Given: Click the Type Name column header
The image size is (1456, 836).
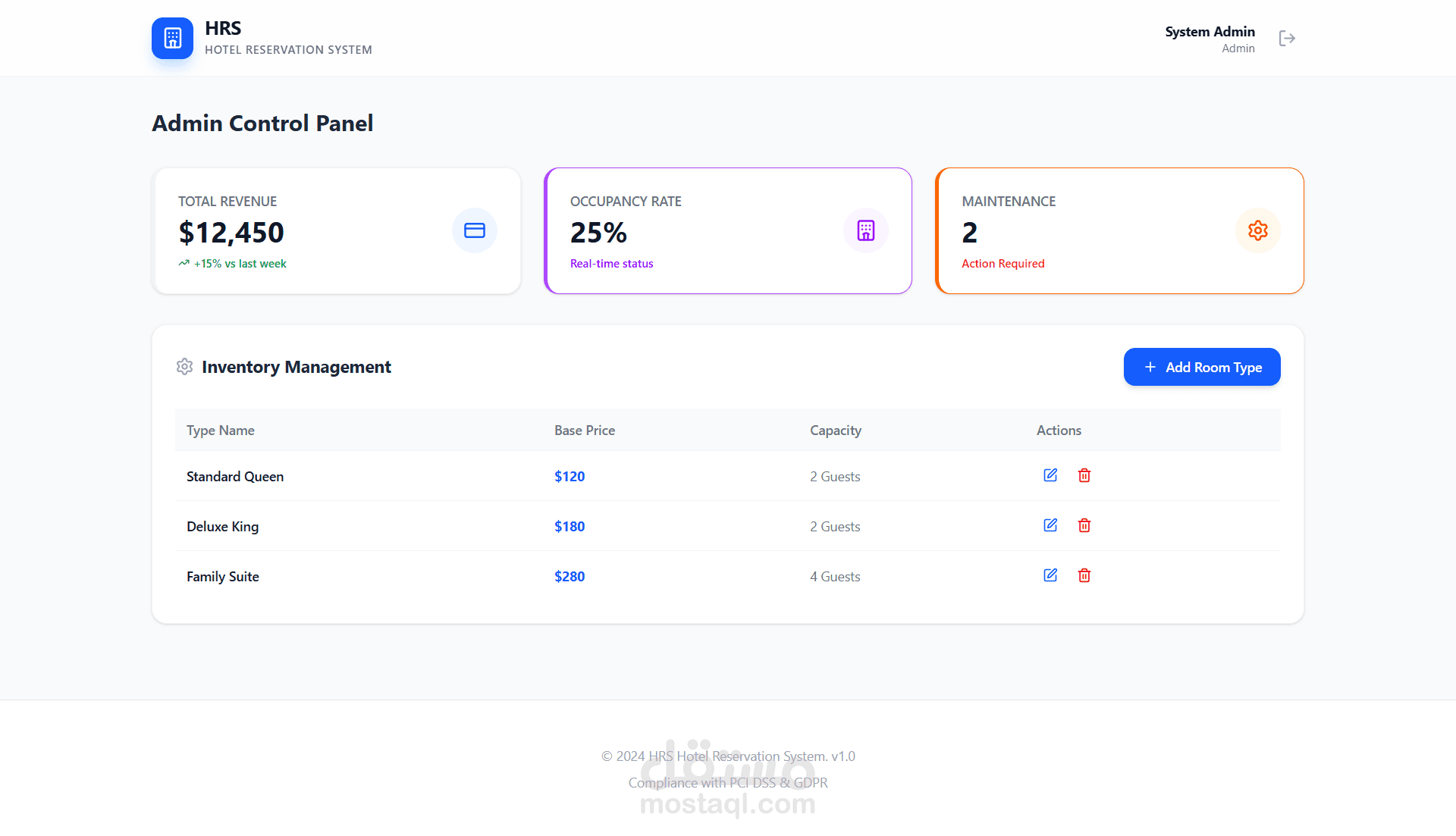Looking at the screenshot, I should click(x=221, y=431).
